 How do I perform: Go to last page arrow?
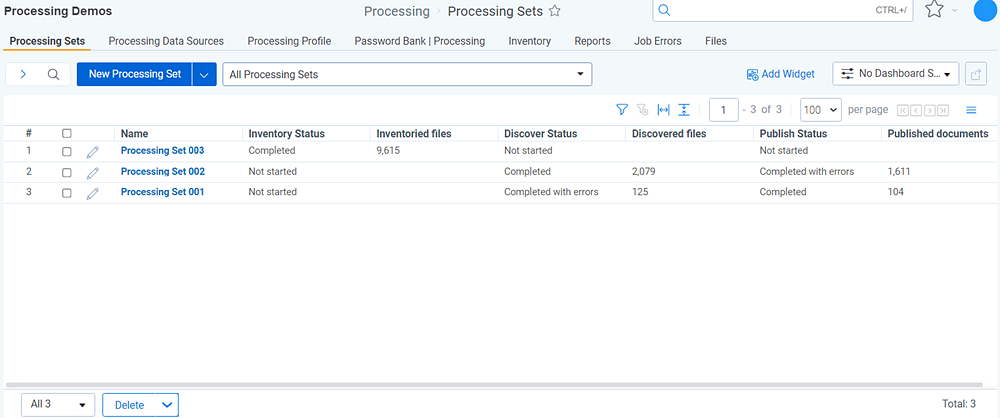click(x=943, y=110)
